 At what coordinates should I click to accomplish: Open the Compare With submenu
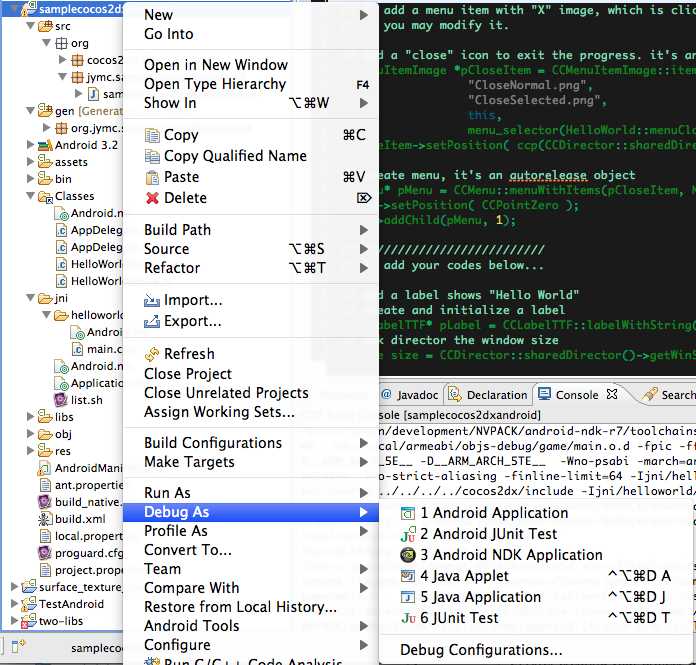point(251,588)
